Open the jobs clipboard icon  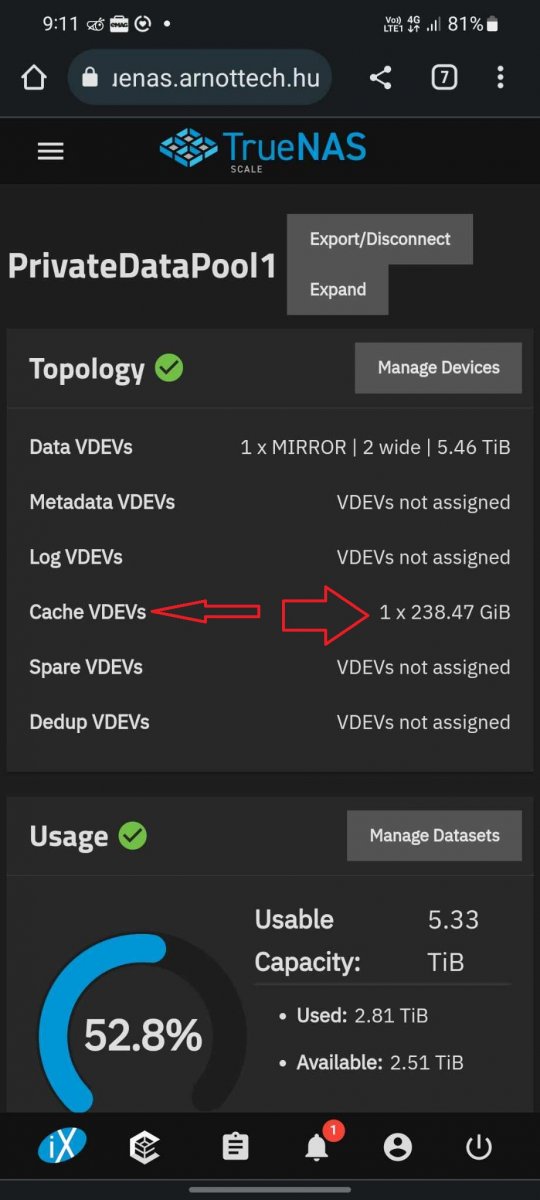click(x=236, y=1147)
